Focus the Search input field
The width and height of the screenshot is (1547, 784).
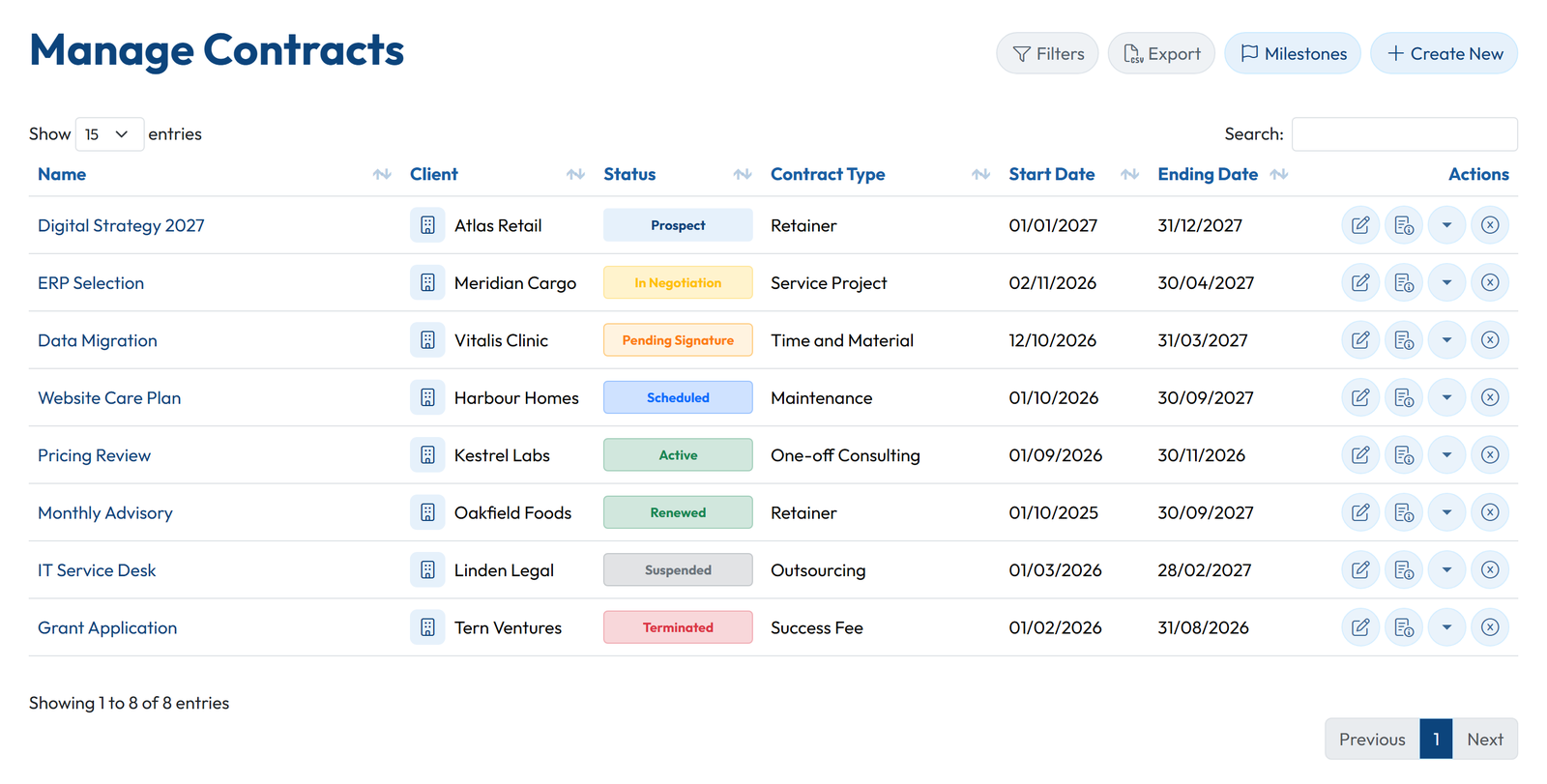coord(1405,134)
